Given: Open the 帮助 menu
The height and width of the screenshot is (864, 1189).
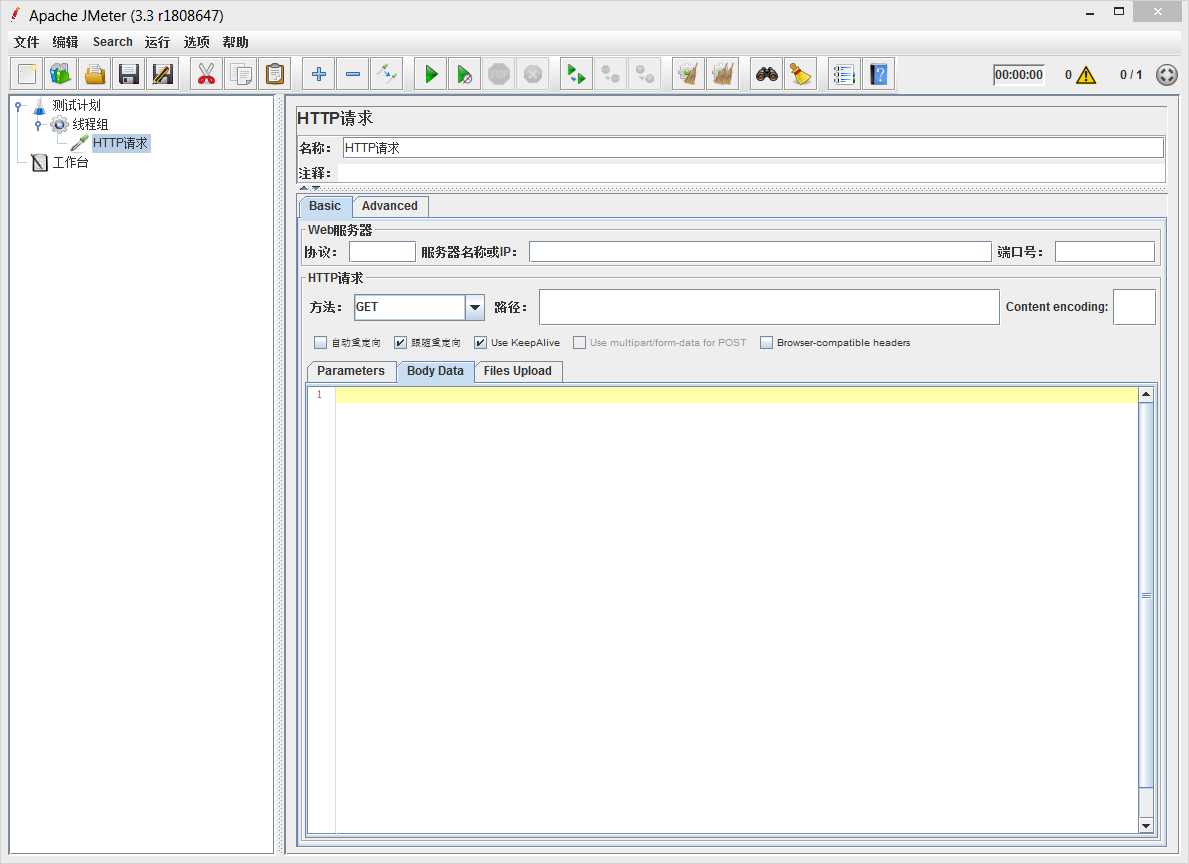Looking at the screenshot, I should [235, 42].
